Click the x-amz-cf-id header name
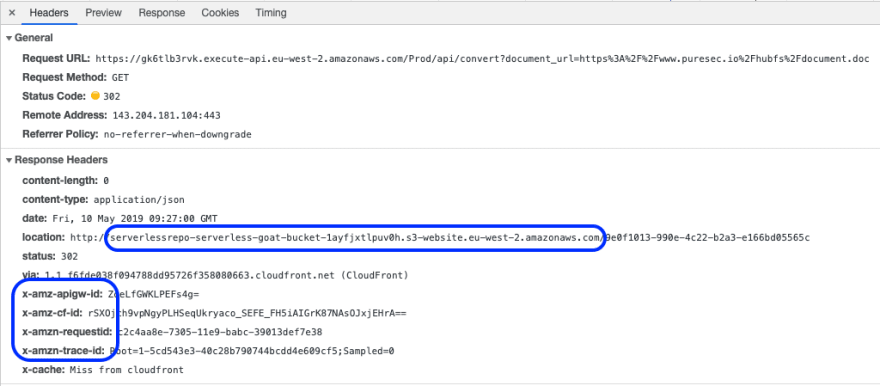The image size is (880, 386). 53,313
